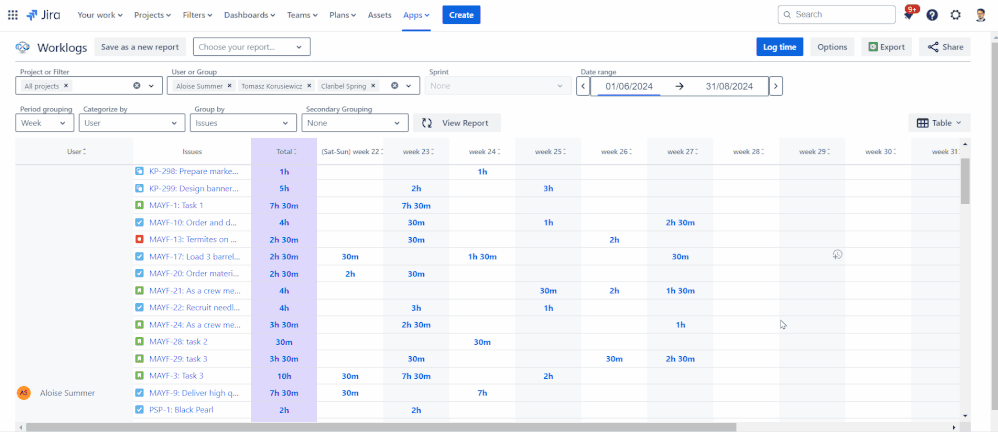
Task: Click the end date 31/08/2024
Action: [x=729, y=86]
